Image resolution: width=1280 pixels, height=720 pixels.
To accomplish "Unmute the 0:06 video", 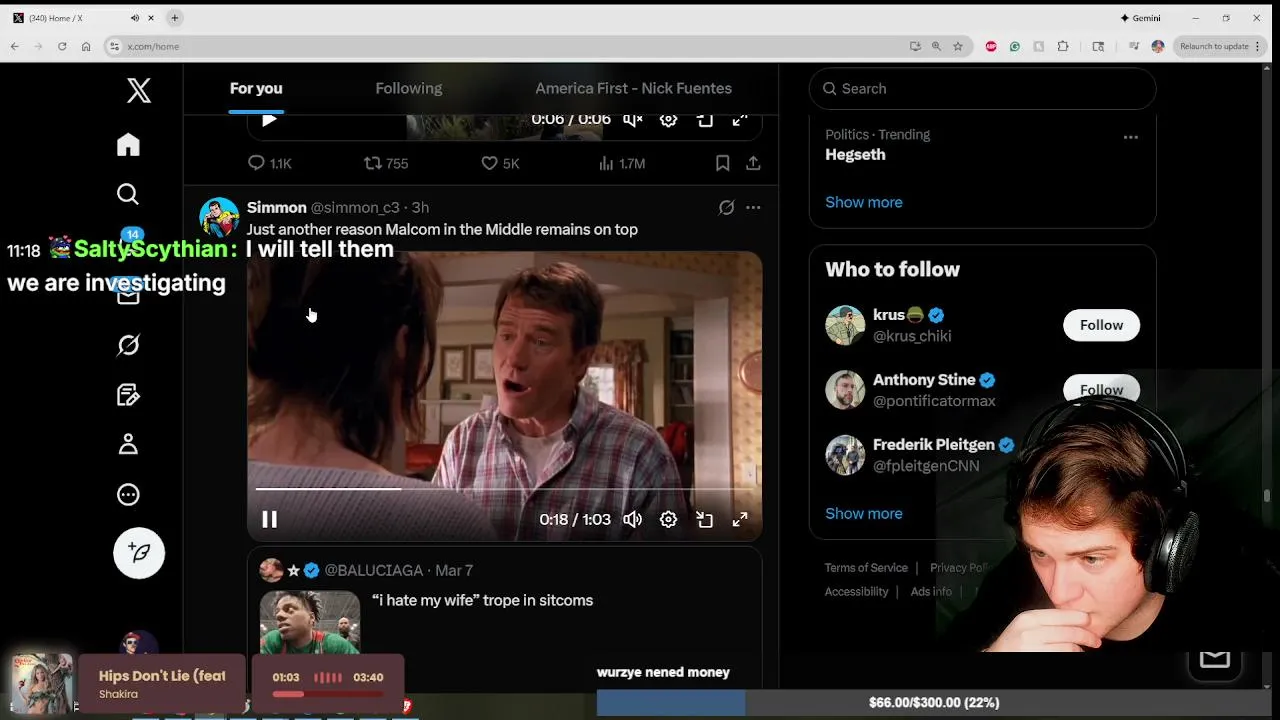I will (633, 119).
